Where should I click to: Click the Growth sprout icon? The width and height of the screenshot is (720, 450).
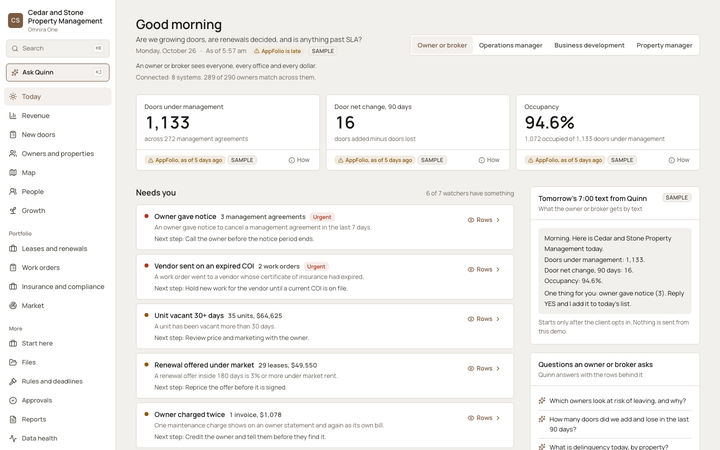point(13,211)
